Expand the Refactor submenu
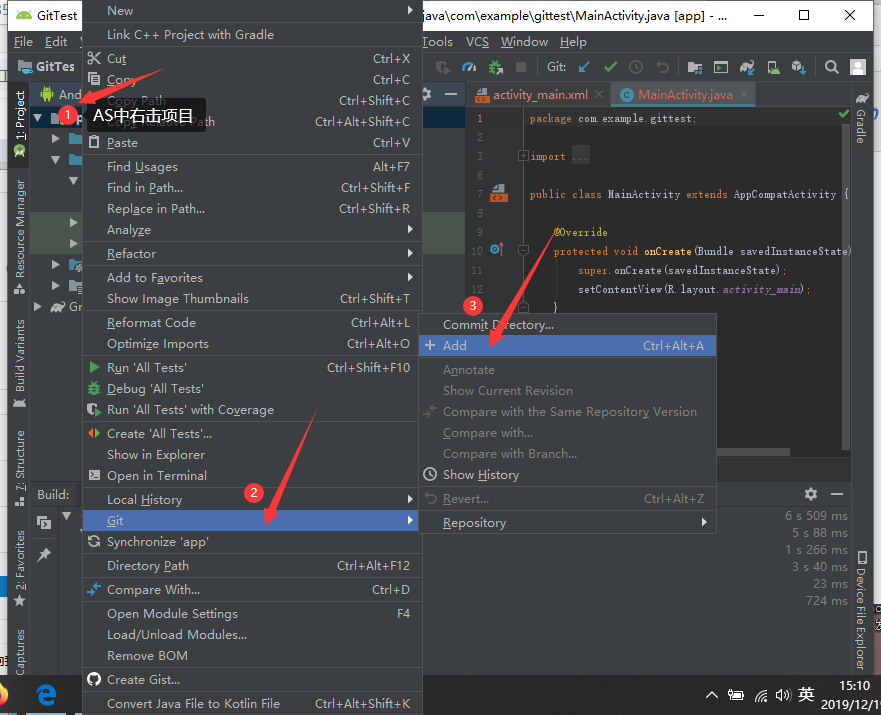881x715 pixels. click(x=251, y=253)
